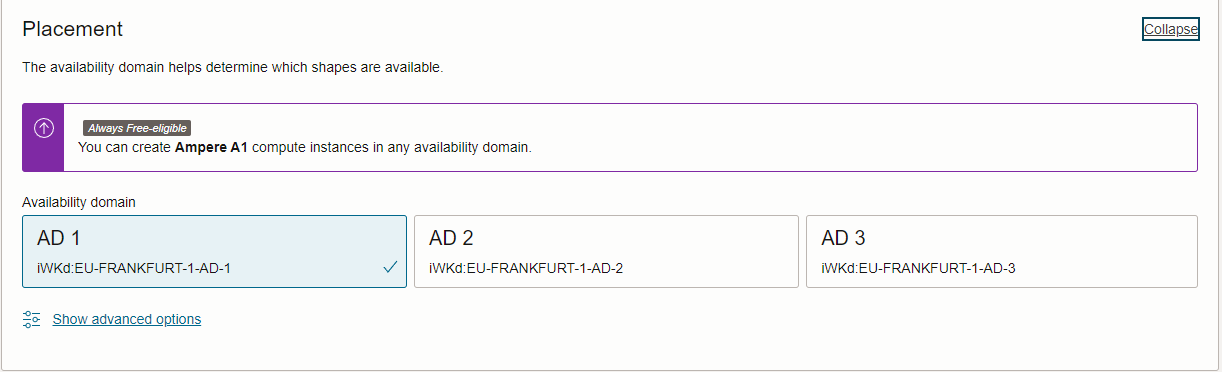Image resolution: width=1222 pixels, height=372 pixels.
Task: Click the availability domain description sentence
Action: pyautogui.click(x=232, y=68)
